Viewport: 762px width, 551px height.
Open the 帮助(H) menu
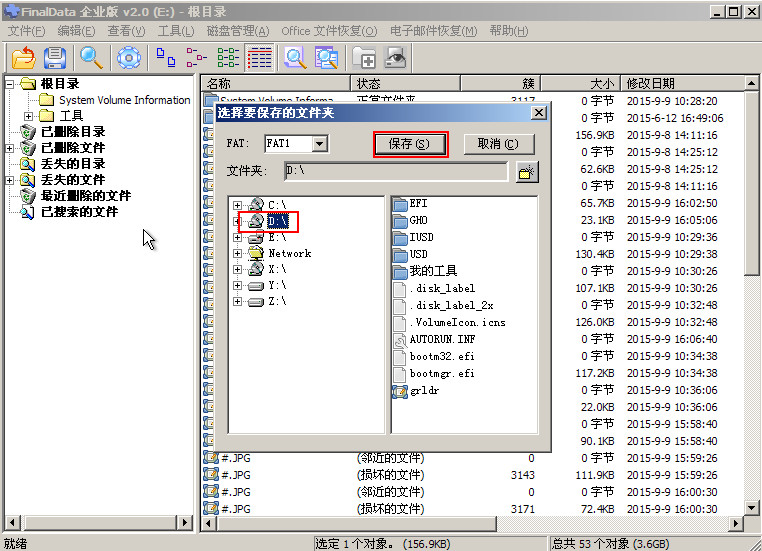(509, 31)
